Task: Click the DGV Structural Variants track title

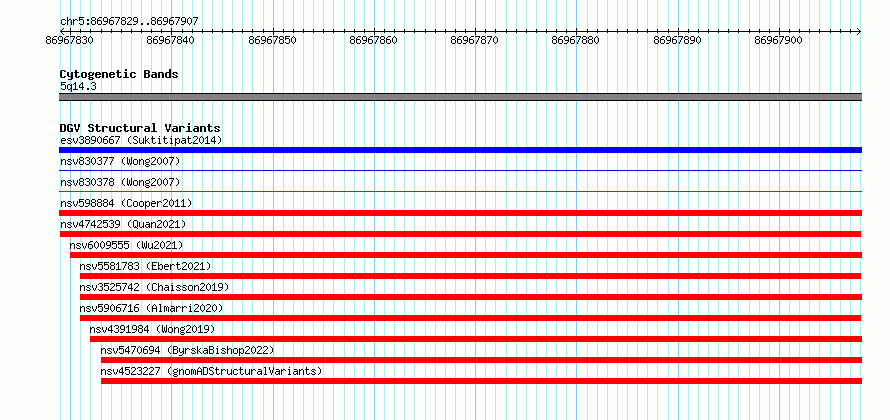Action: [x=140, y=128]
